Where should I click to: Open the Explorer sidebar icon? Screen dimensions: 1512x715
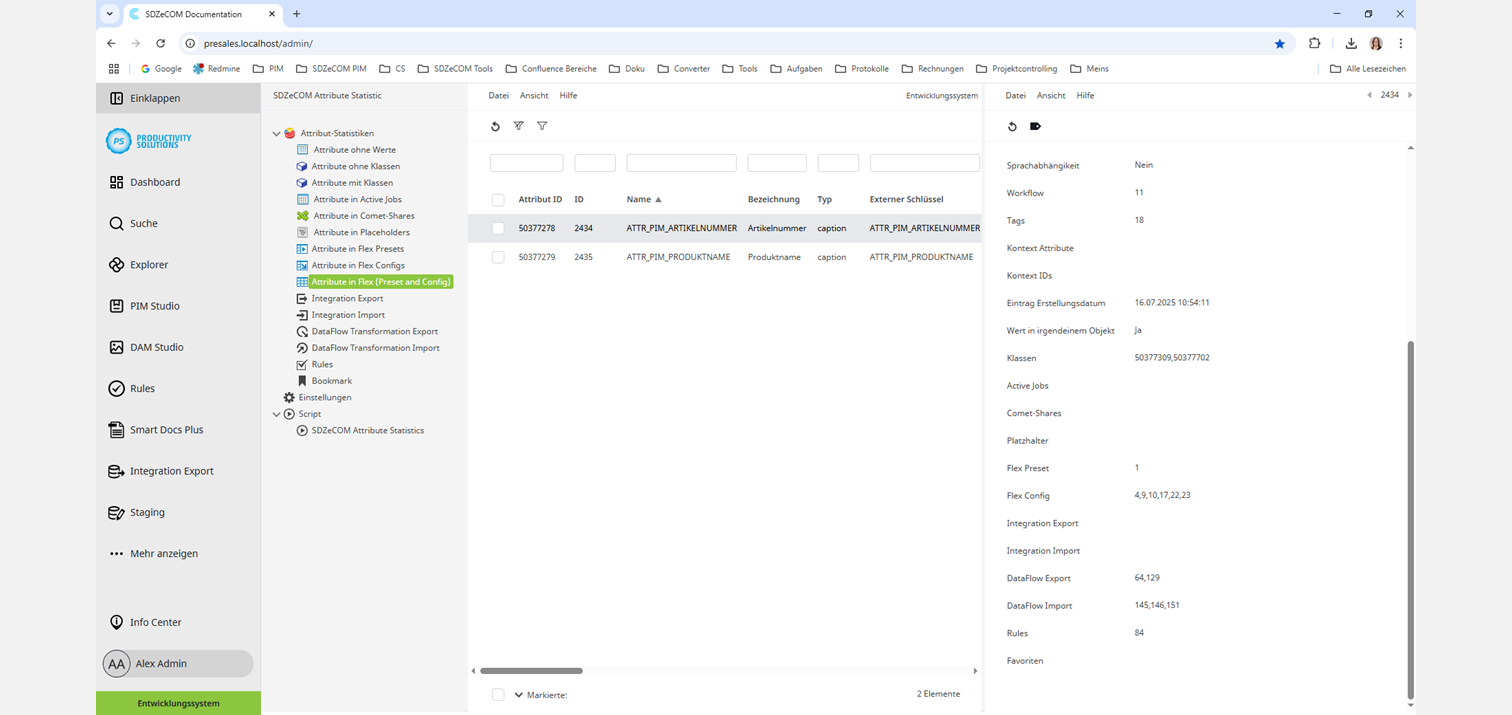pyautogui.click(x=117, y=265)
